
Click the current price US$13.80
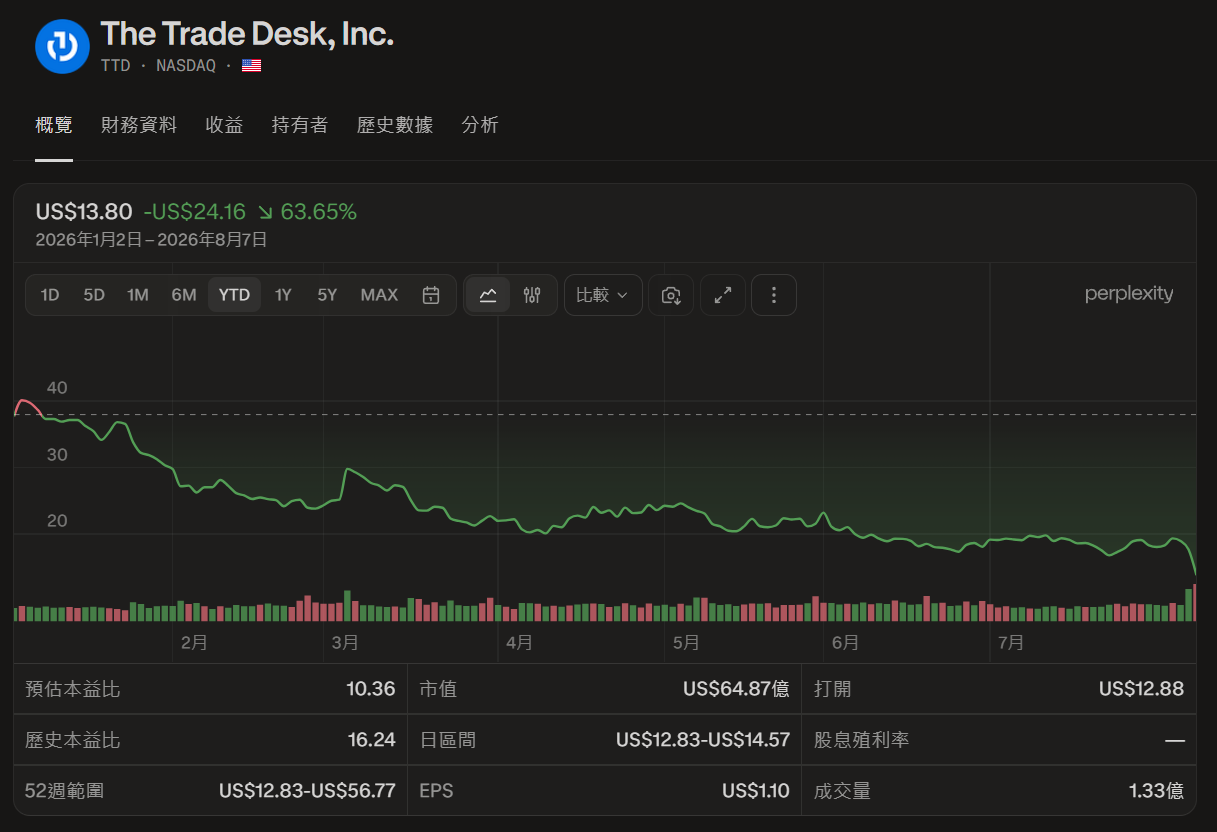(x=84, y=211)
